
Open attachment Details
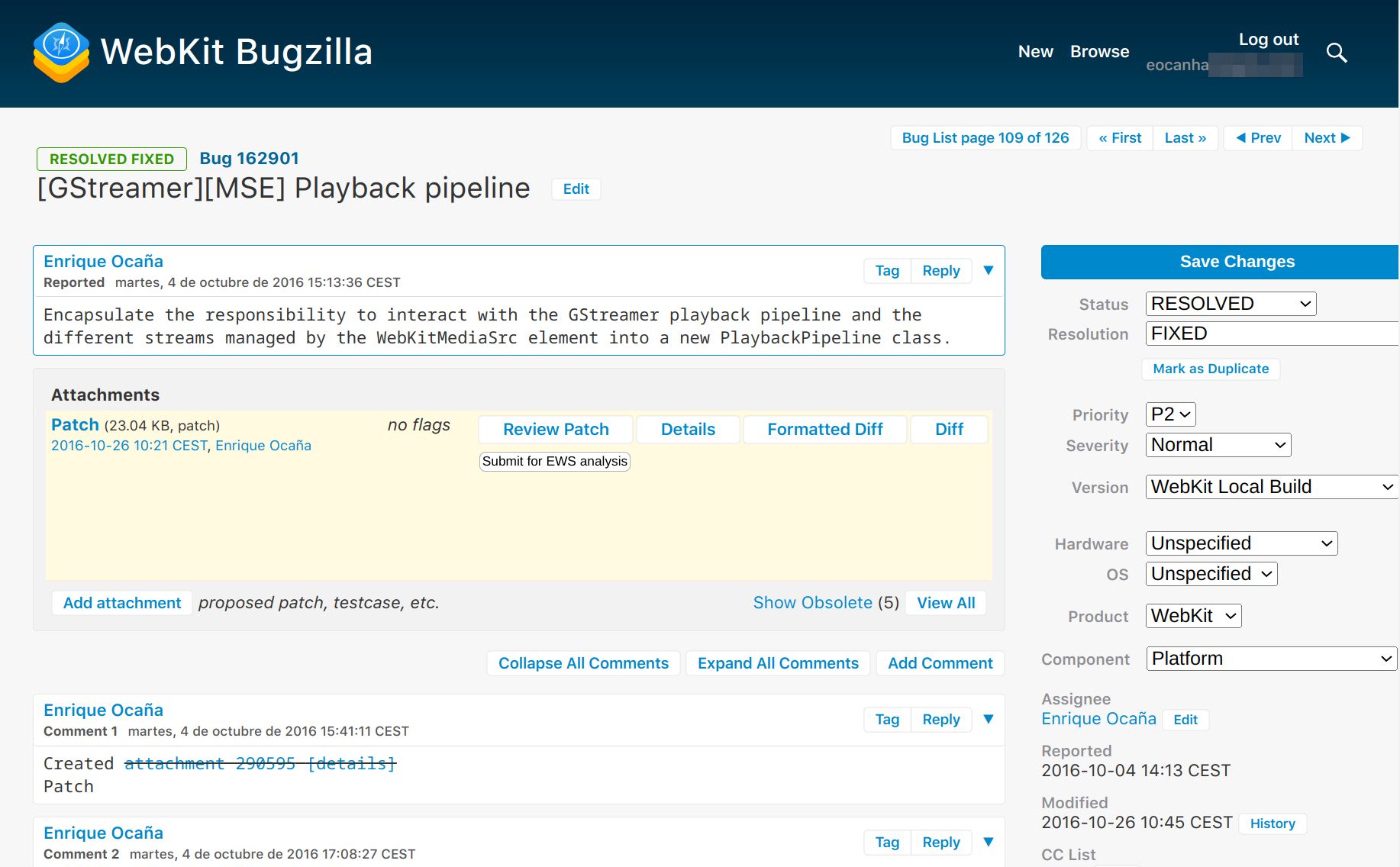pyautogui.click(x=688, y=430)
